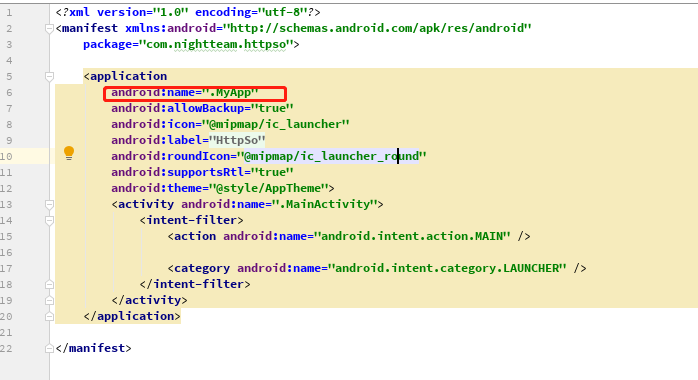Click the android:allowBackup="true" attribute
Screen dimensions: 698x380
point(203,109)
